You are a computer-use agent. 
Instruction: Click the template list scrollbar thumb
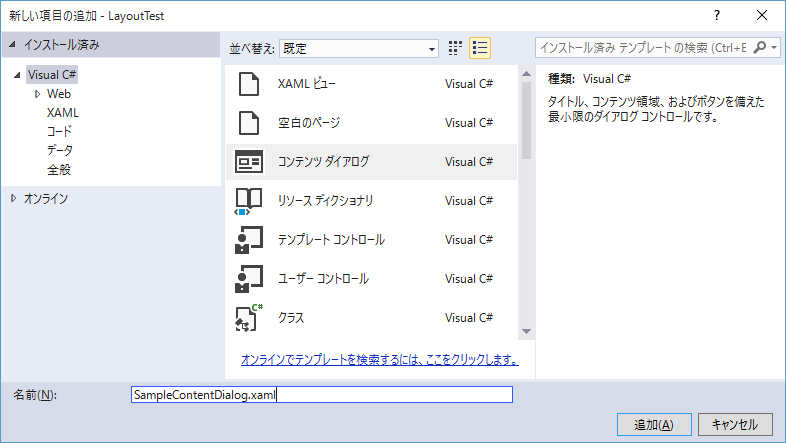526,120
